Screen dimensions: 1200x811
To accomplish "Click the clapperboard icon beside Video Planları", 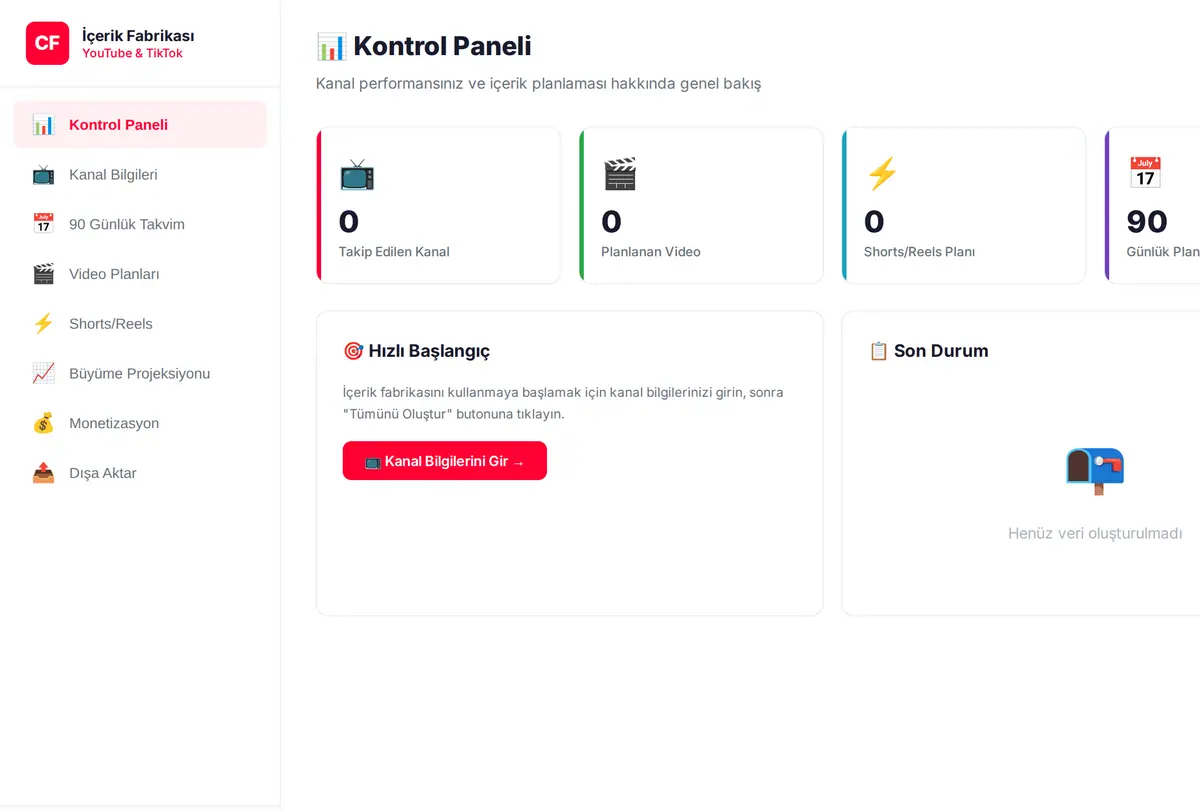I will [x=43, y=274].
